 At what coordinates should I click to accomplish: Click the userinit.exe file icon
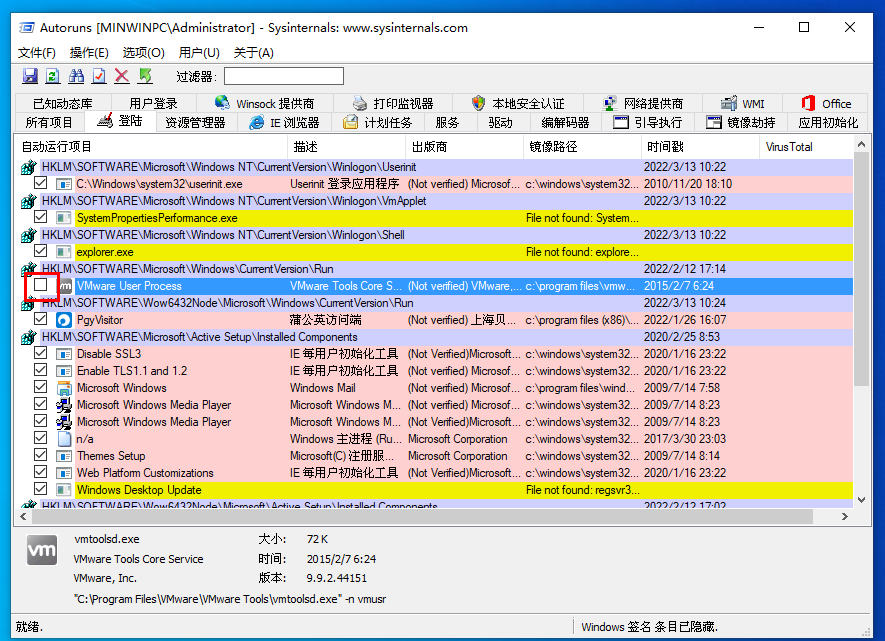point(64,184)
